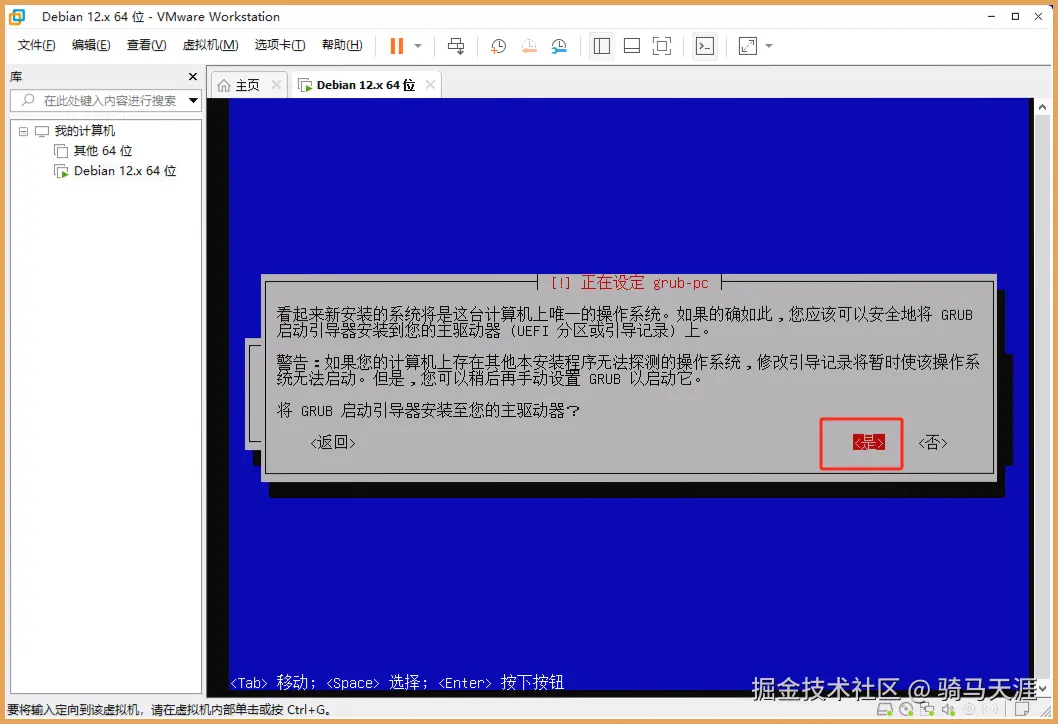Enter fullscreen mode for the VM

pyautogui.click(x=661, y=45)
